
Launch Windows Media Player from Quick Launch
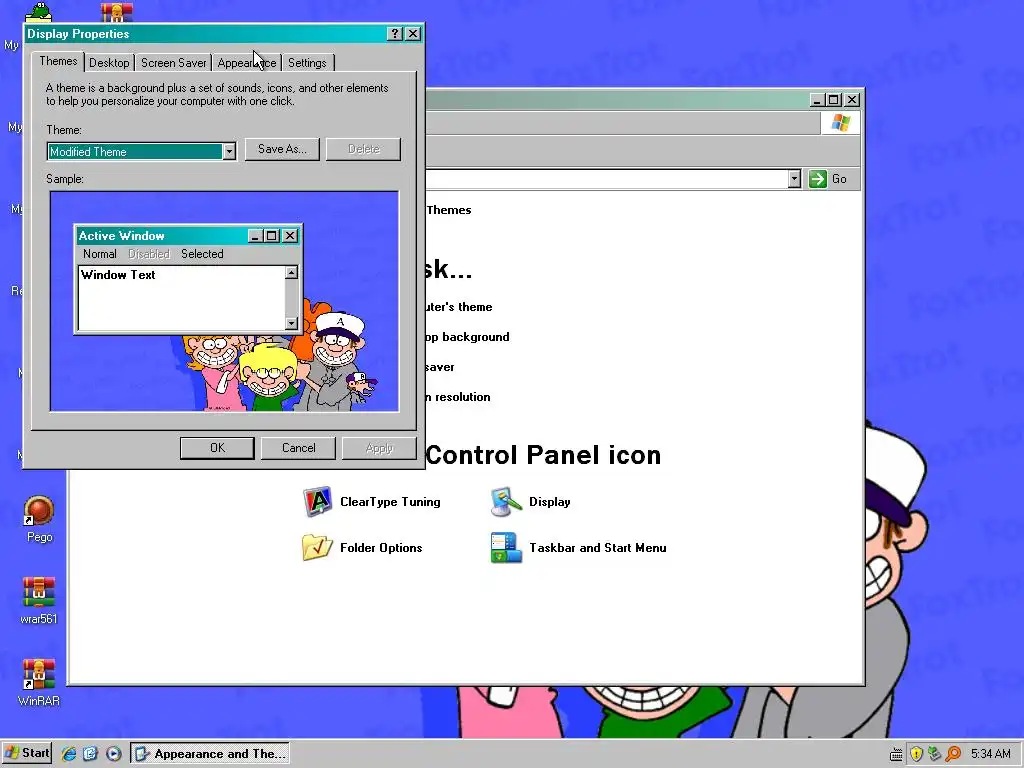click(x=113, y=754)
